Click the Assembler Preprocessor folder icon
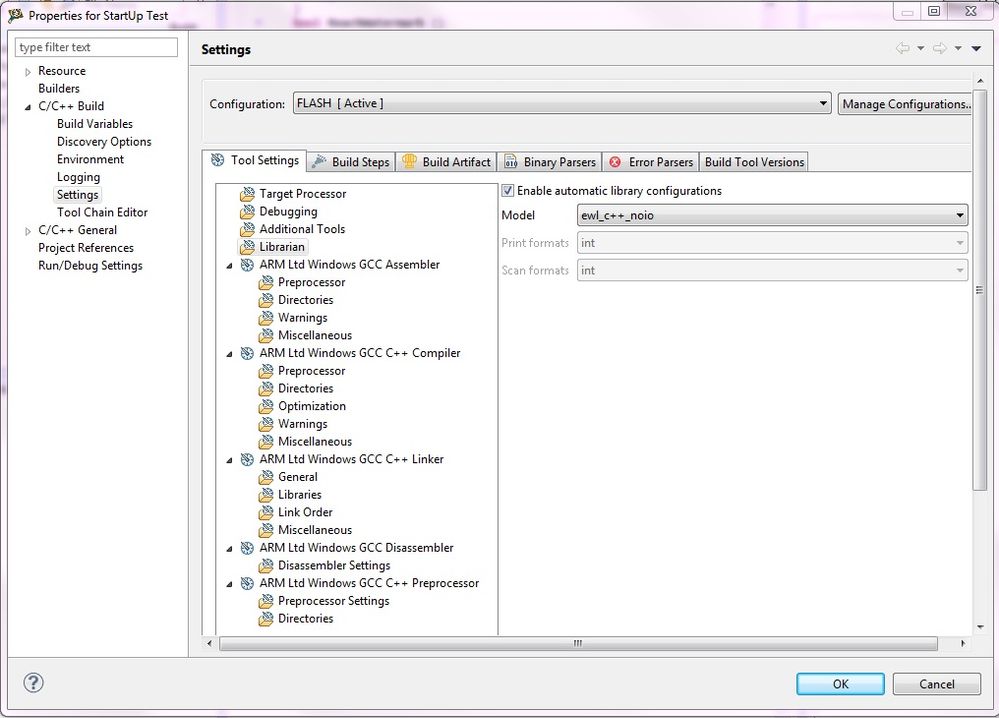999x718 pixels. [x=266, y=282]
